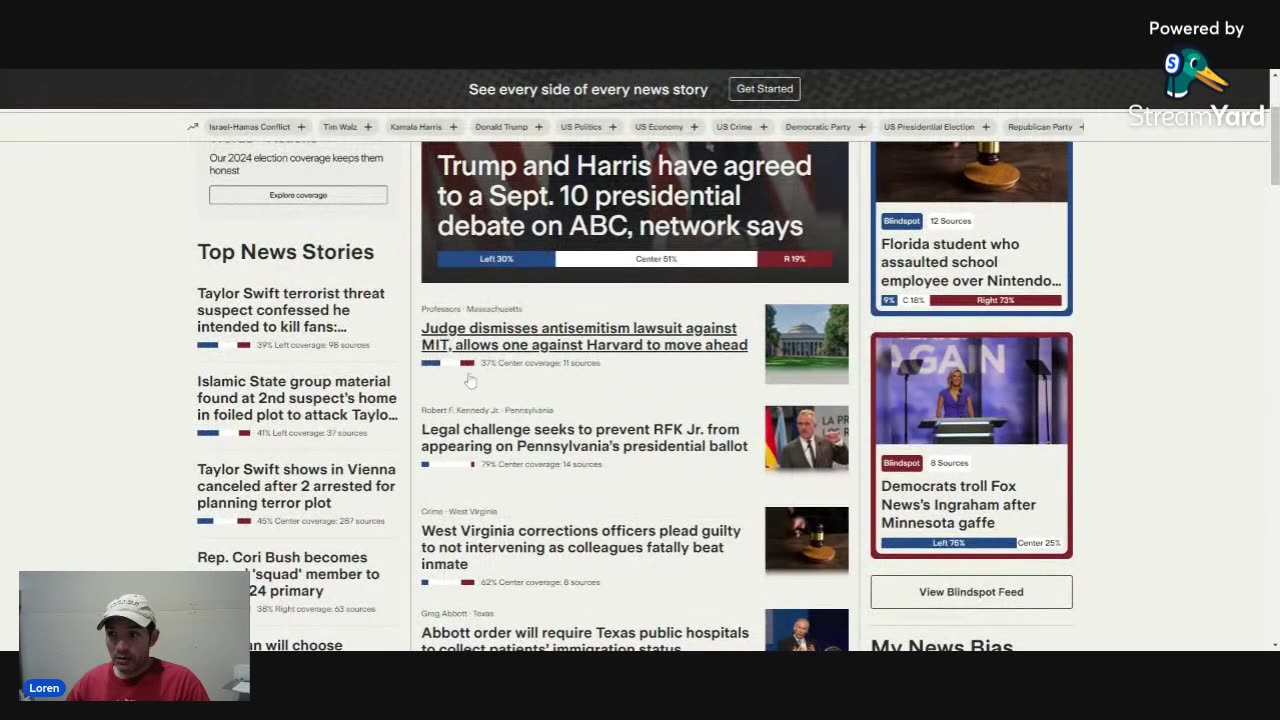Add Donald Trump topic with plus icon
The image size is (1280, 720).
539,127
